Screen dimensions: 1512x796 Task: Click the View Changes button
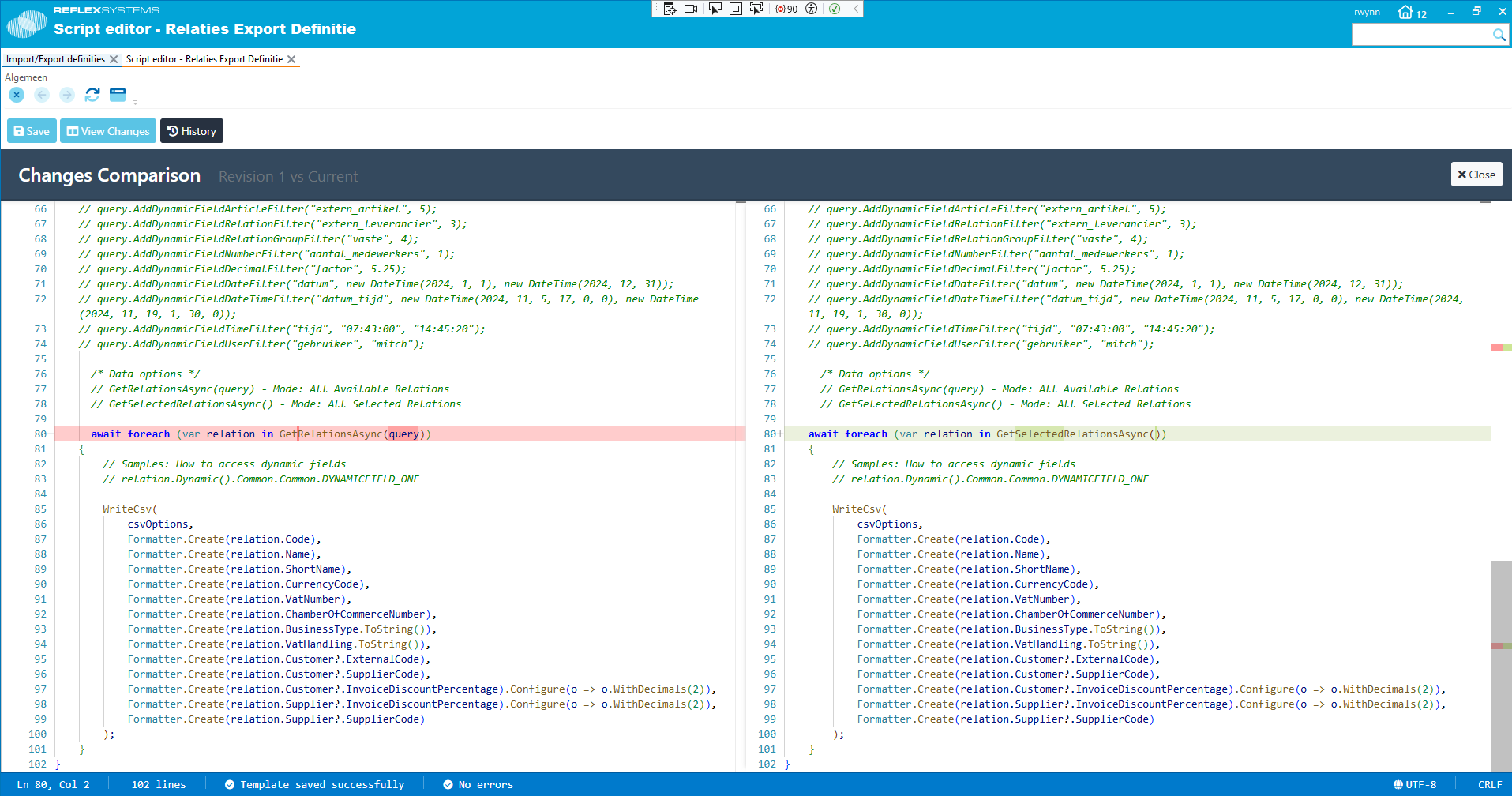[x=108, y=131]
